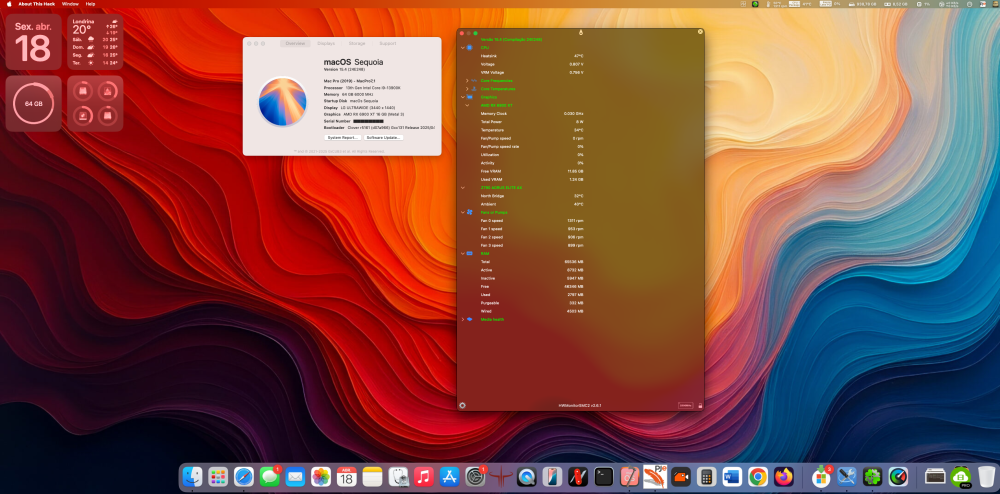The image size is (1000, 494).
Task: Collapse the Graphics section
Action: click(463, 97)
